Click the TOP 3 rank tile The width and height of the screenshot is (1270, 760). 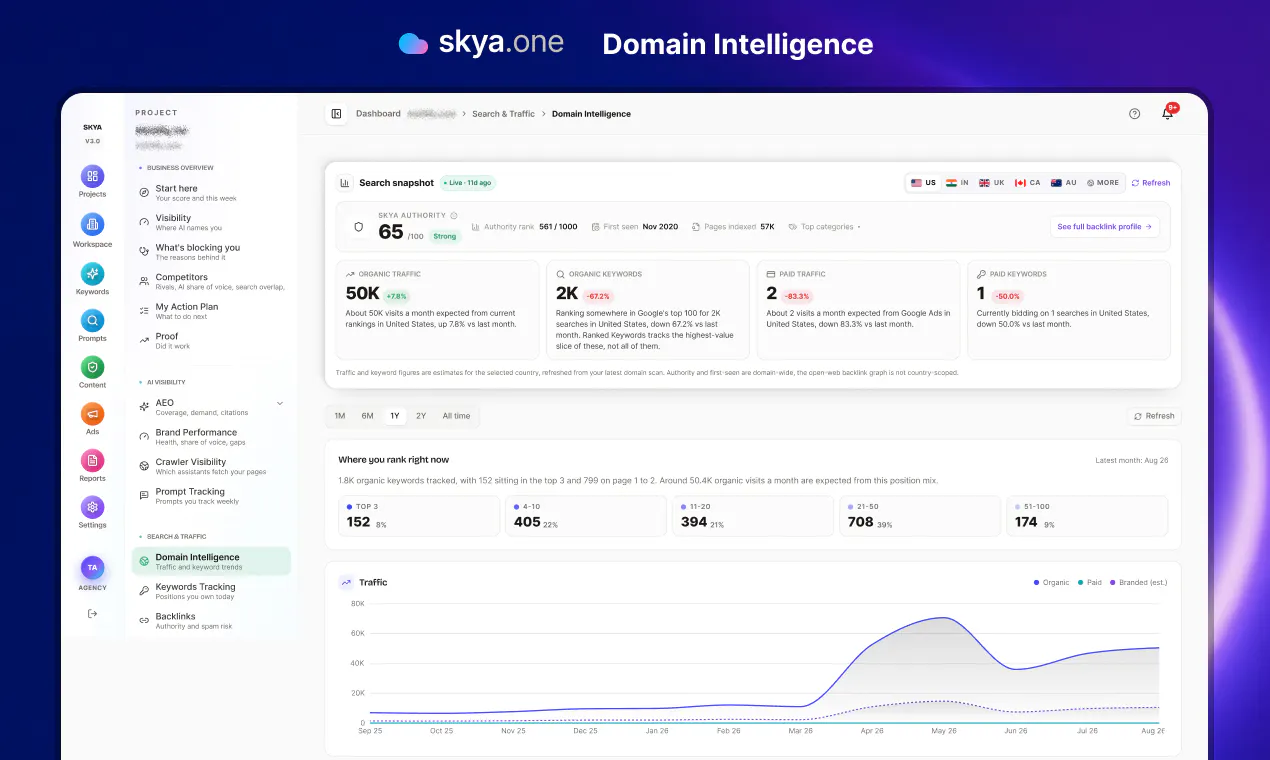(x=419, y=516)
